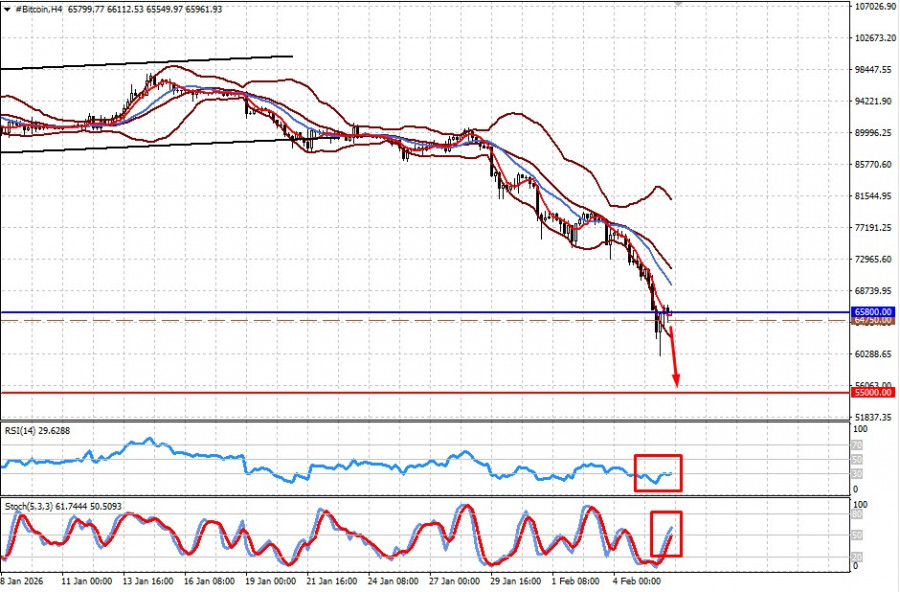Click the RSI level 70 label
This screenshot has width=900, height=592.
pyautogui.click(x=856, y=444)
